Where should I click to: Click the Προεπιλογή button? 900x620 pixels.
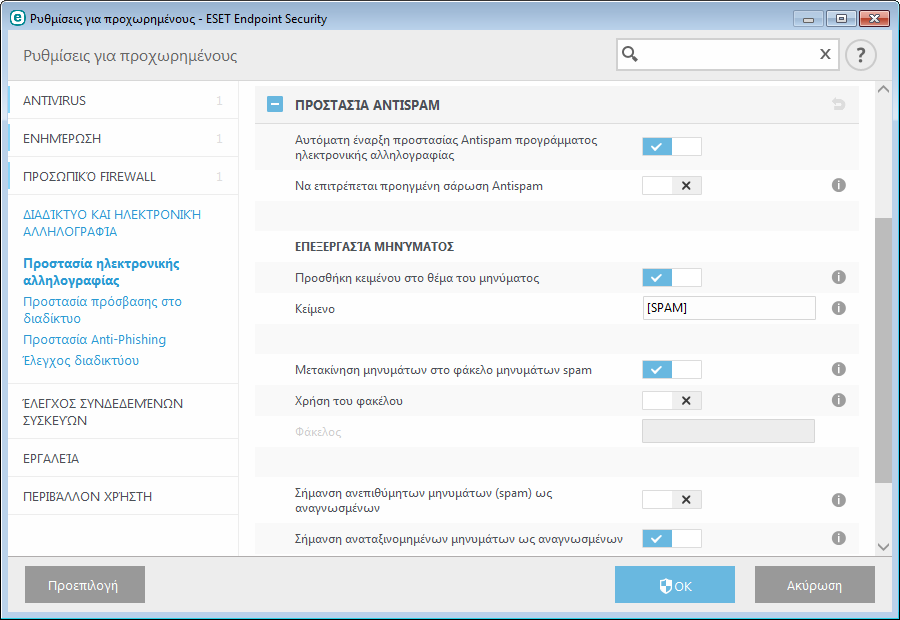pyautogui.click(x=85, y=585)
